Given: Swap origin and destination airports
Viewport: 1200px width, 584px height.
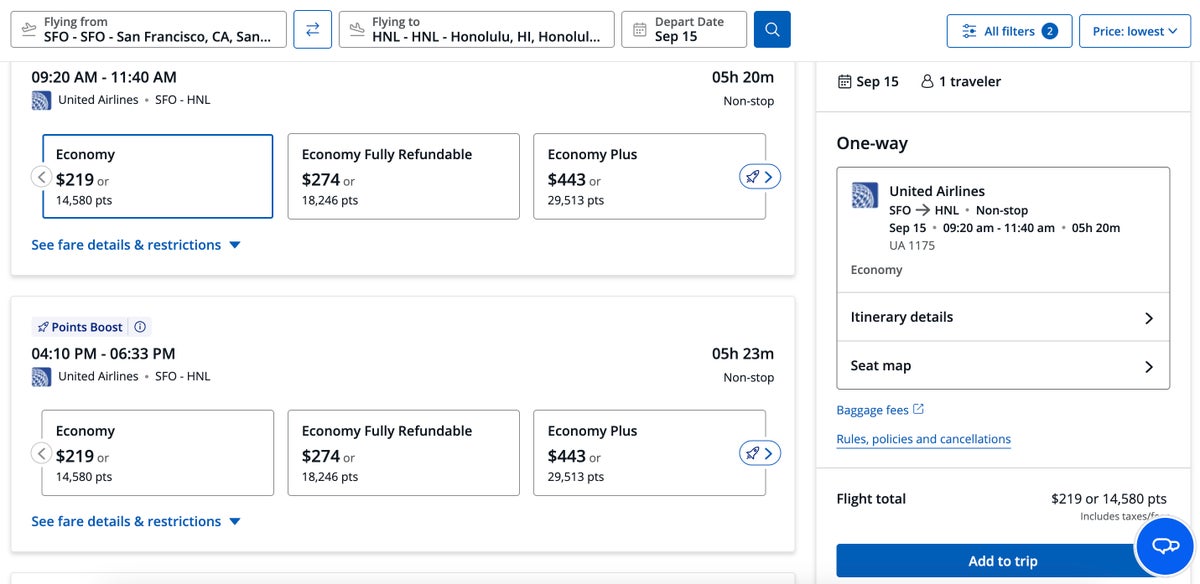Looking at the screenshot, I should coord(312,29).
